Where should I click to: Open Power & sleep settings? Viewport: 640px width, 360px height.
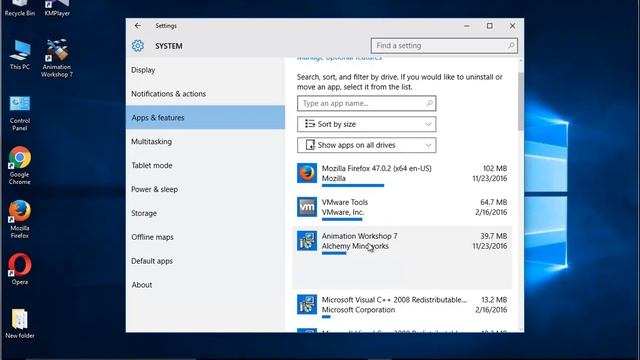(x=205, y=189)
